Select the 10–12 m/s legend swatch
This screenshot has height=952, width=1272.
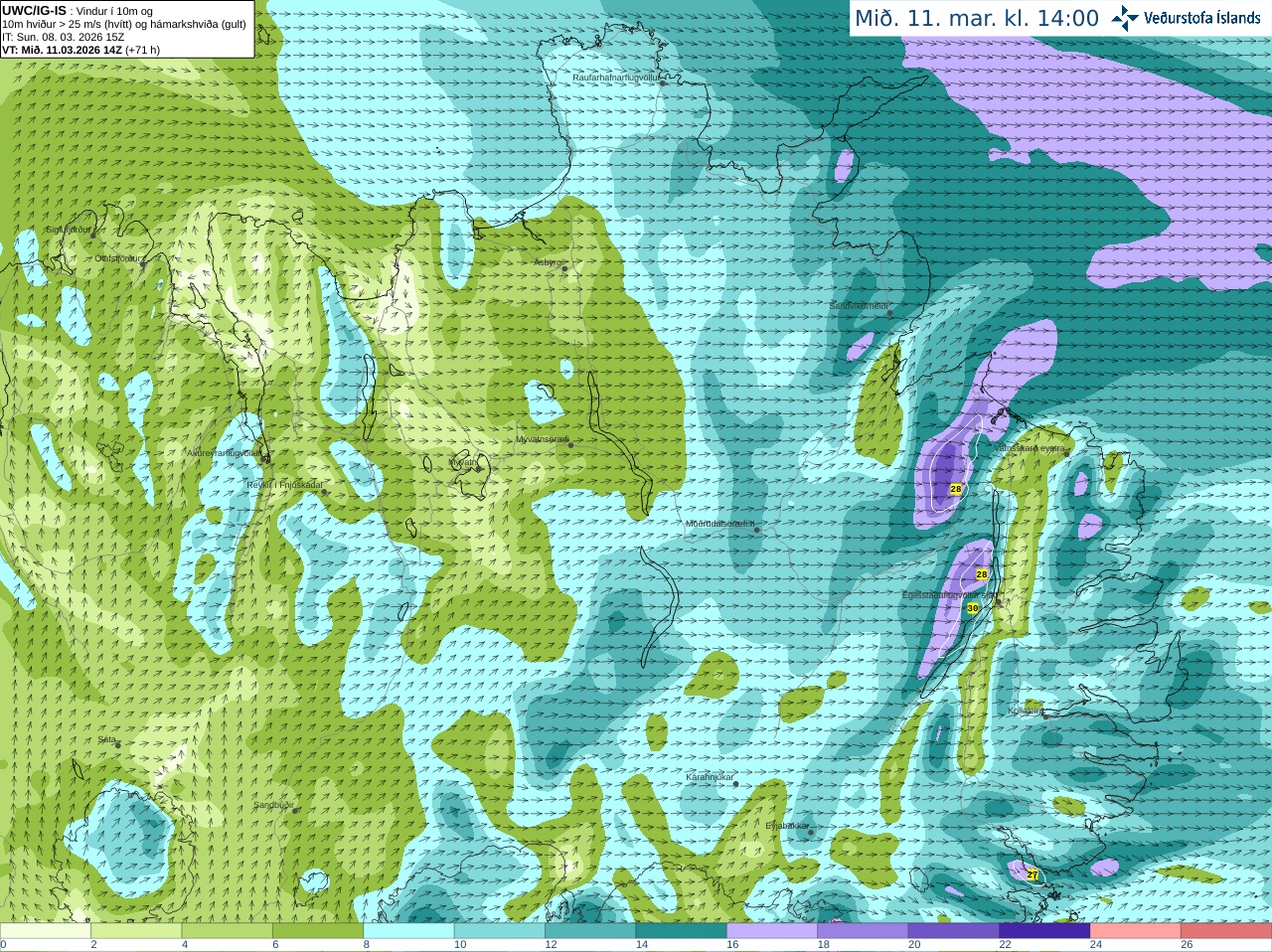[x=500, y=931]
